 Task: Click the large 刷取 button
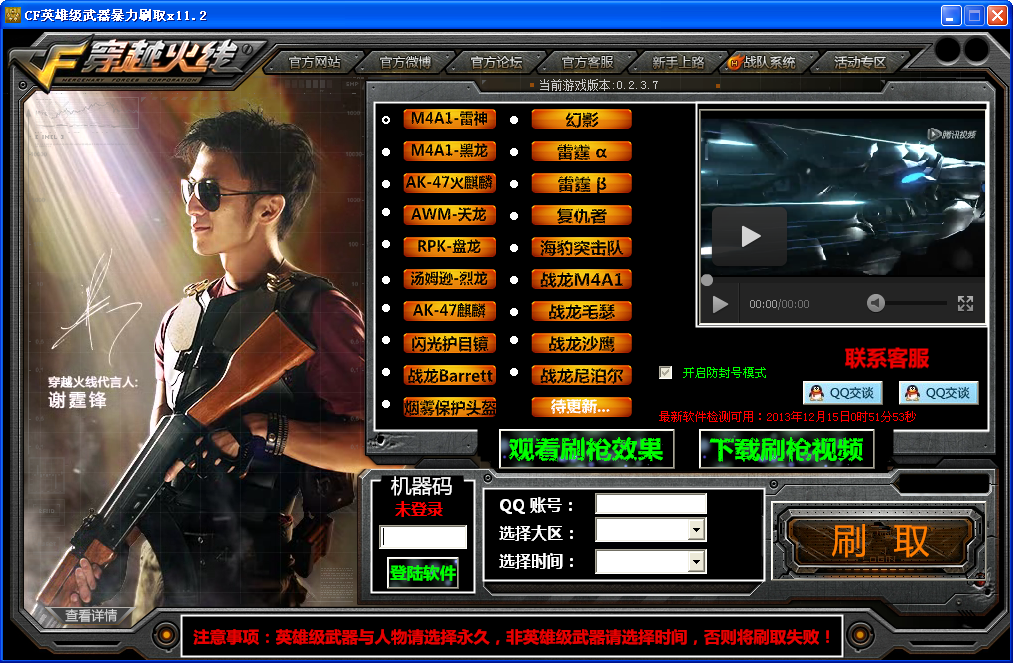[879, 542]
